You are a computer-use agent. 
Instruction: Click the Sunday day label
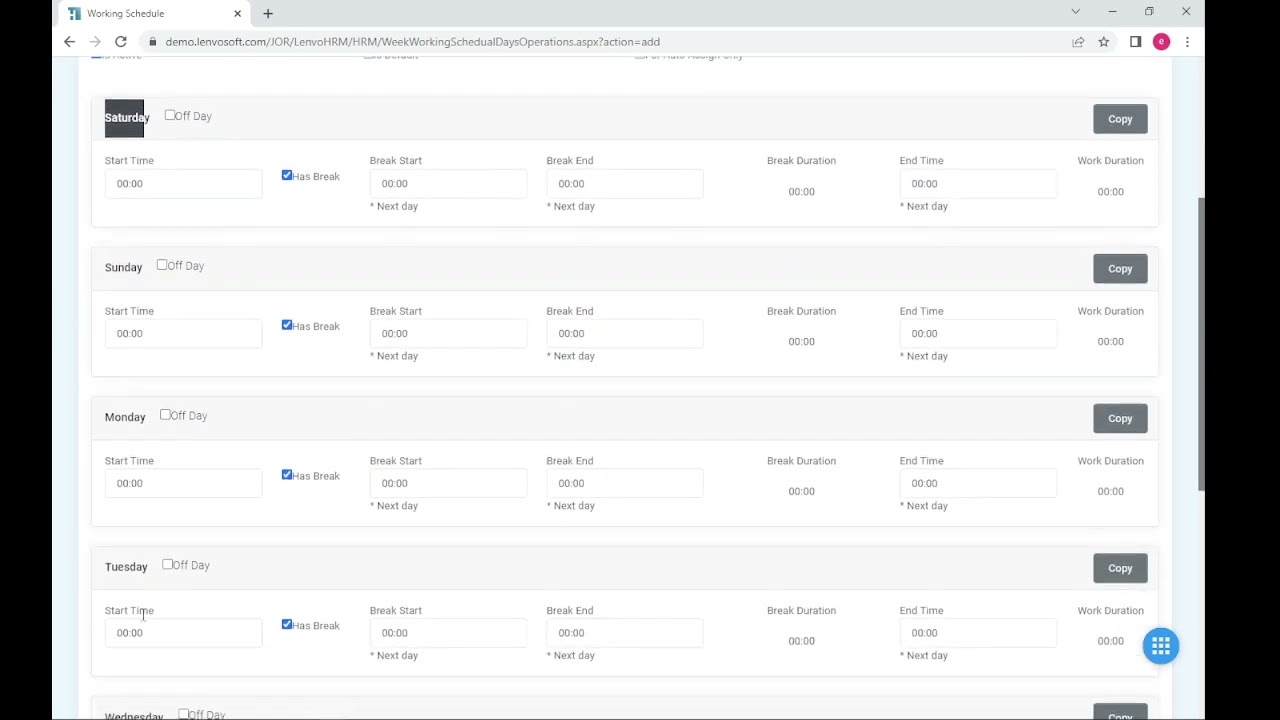(x=124, y=267)
